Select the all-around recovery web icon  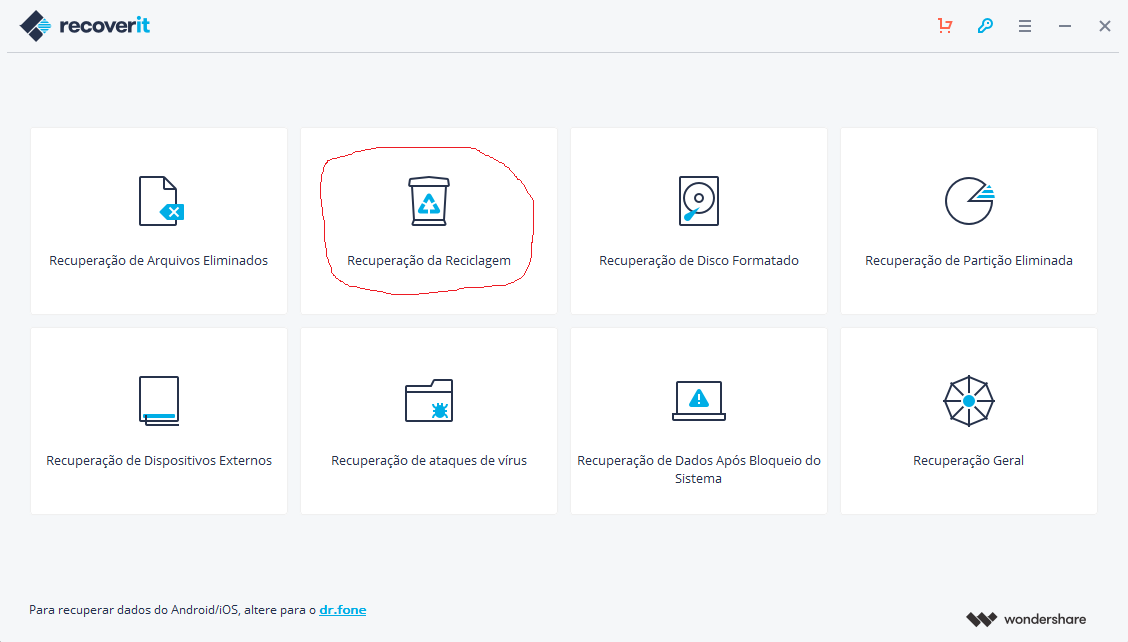pyautogui.click(x=968, y=401)
